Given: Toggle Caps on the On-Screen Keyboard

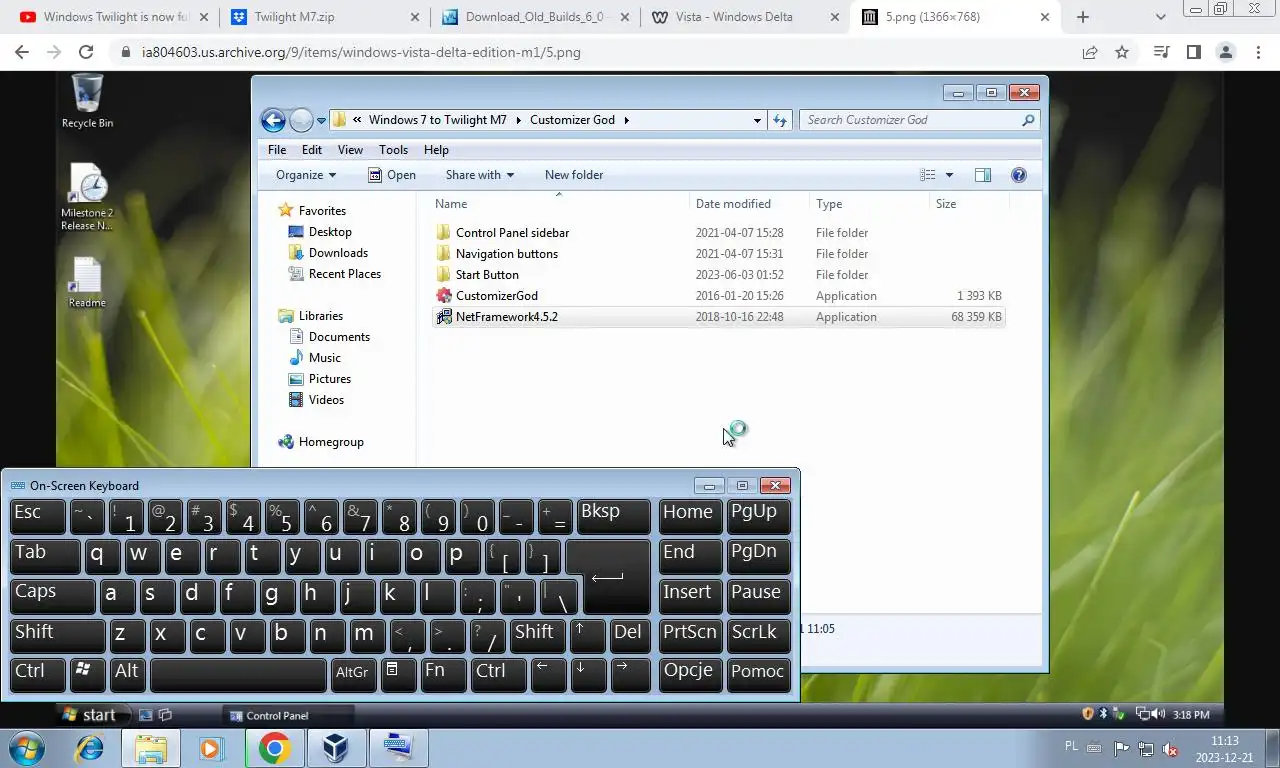Looking at the screenshot, I should pyautogui.click(x=53, y=596).
